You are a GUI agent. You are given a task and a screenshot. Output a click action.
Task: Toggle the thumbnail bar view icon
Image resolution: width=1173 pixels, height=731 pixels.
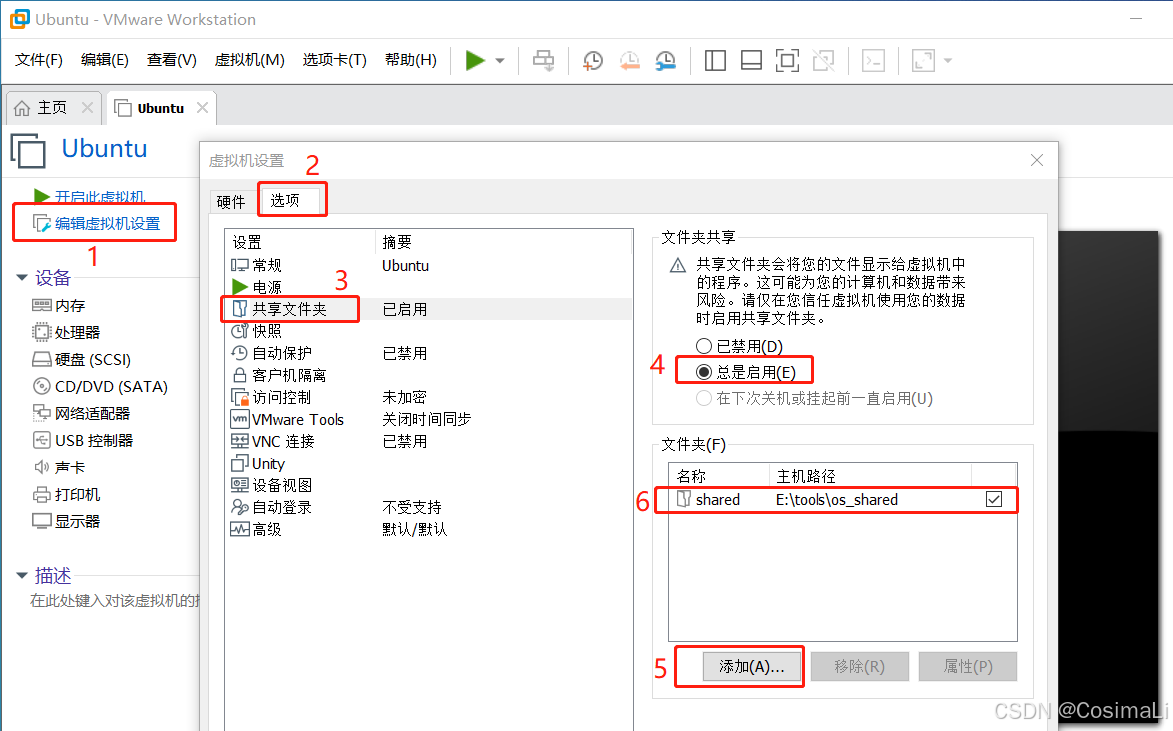(751, 61)
